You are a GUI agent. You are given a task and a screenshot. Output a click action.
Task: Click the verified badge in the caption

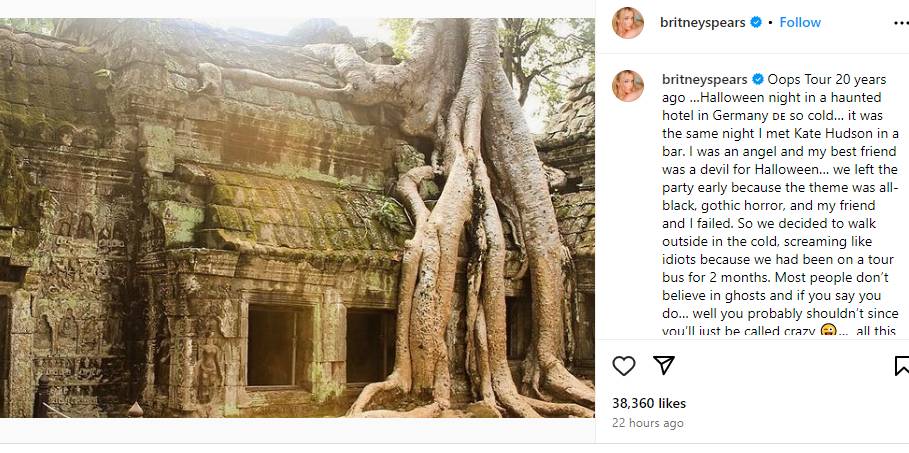coord(757,78)
